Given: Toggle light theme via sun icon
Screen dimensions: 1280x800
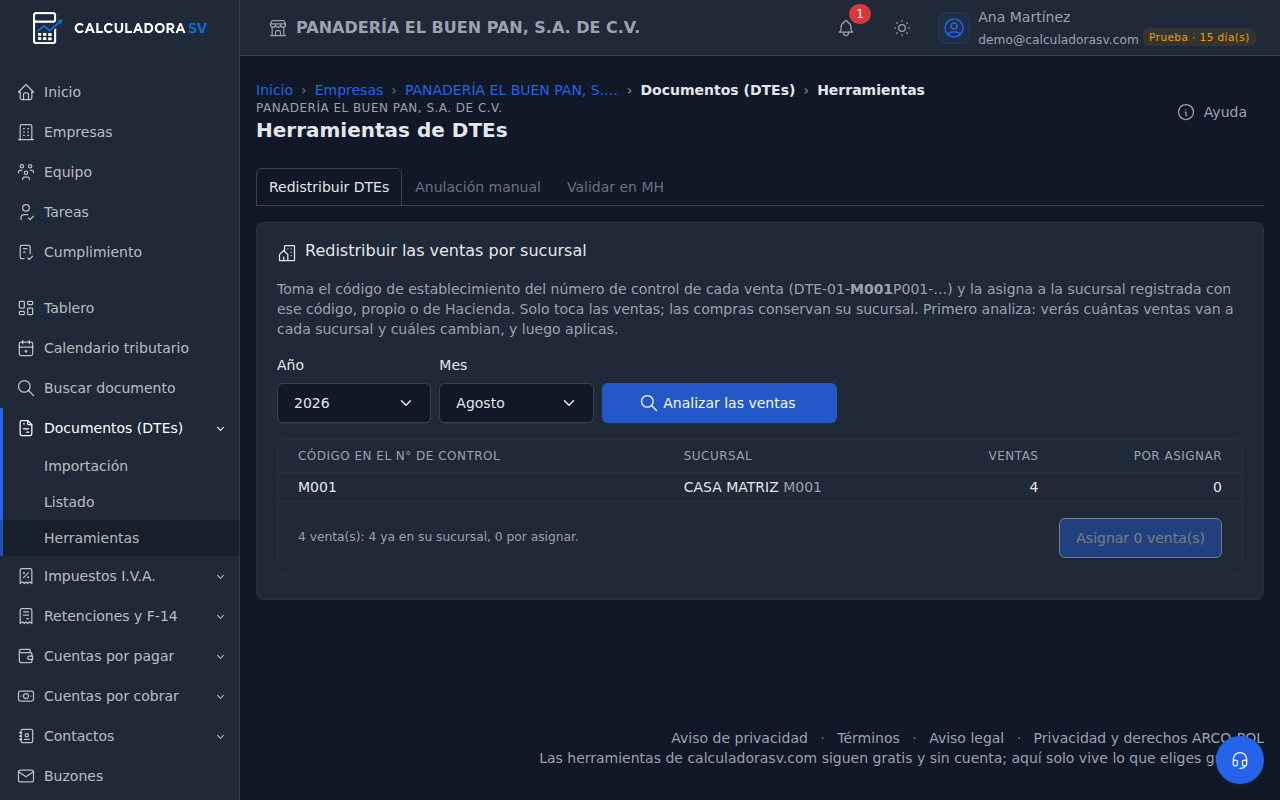Looking at the screenshot, I should pyautogui.click(x=902, y=28).
